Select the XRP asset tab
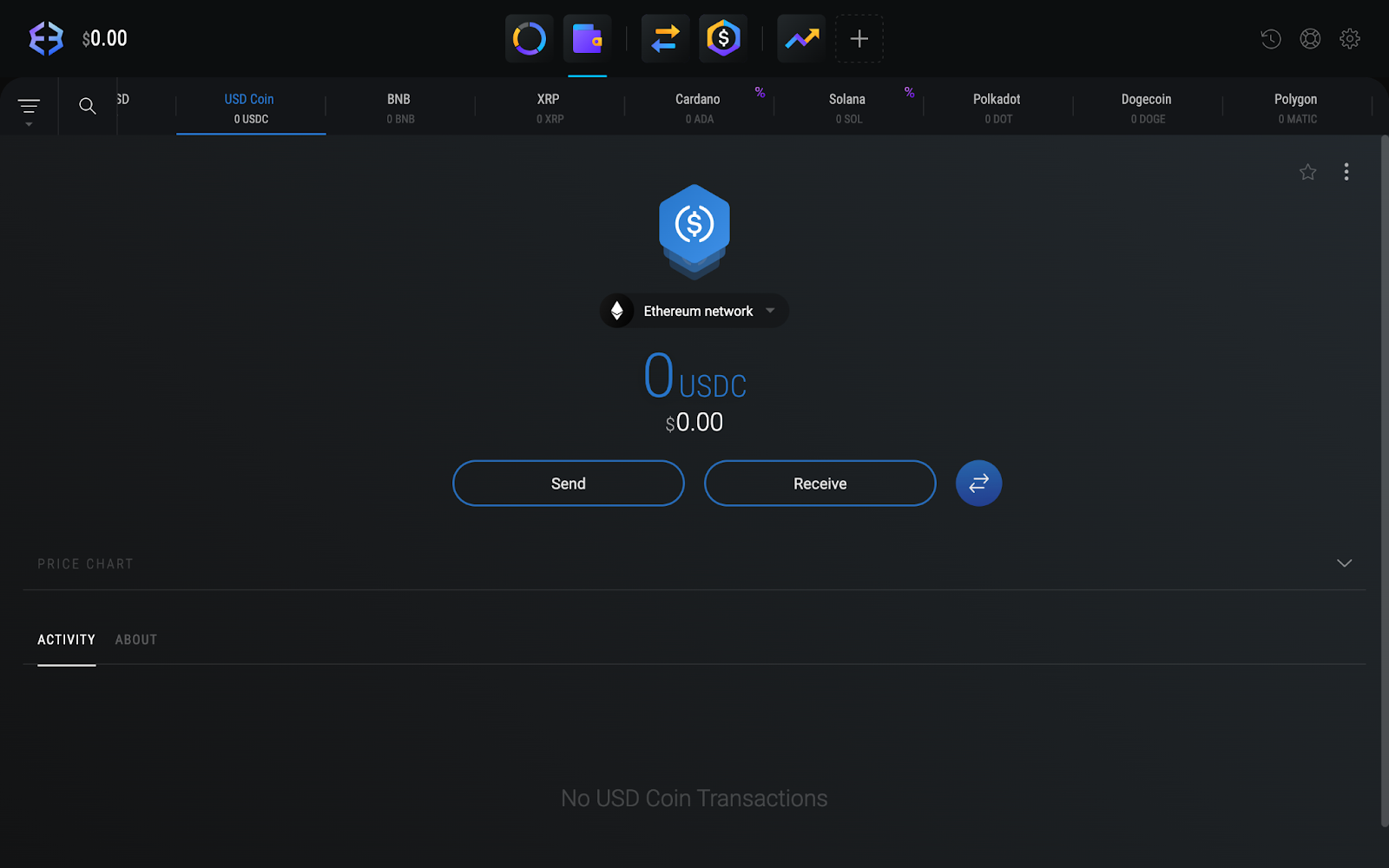1389x868 pixels. [549, 108]
